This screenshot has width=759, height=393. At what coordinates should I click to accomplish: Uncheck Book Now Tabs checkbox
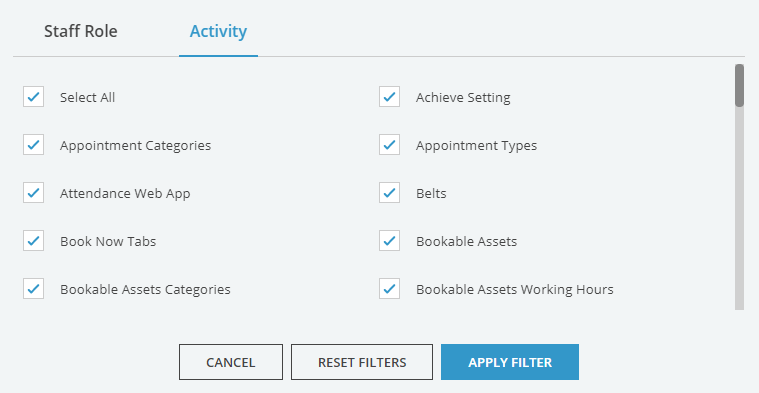pos(33,241)
